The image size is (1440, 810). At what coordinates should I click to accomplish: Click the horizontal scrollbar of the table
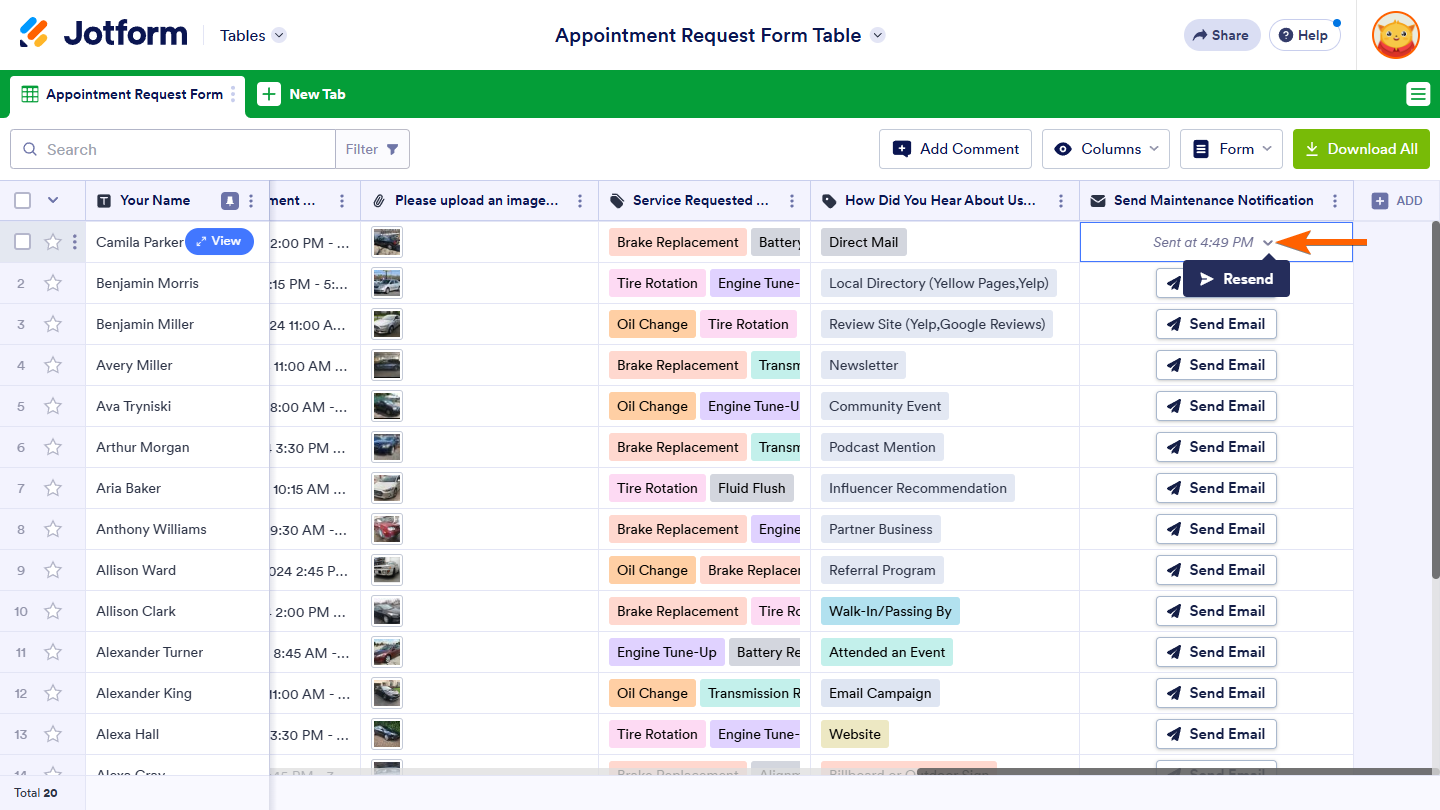(1174, 772)
